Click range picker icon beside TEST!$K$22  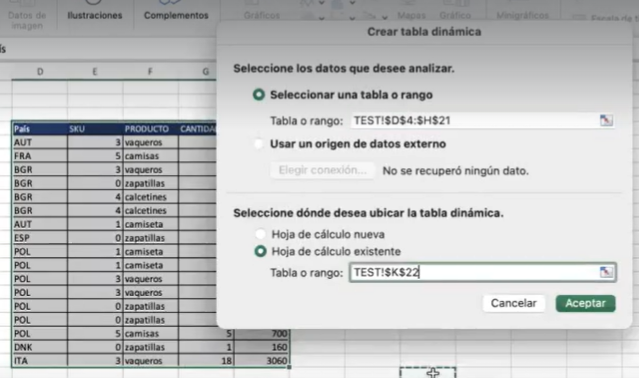tap(606, 272)
